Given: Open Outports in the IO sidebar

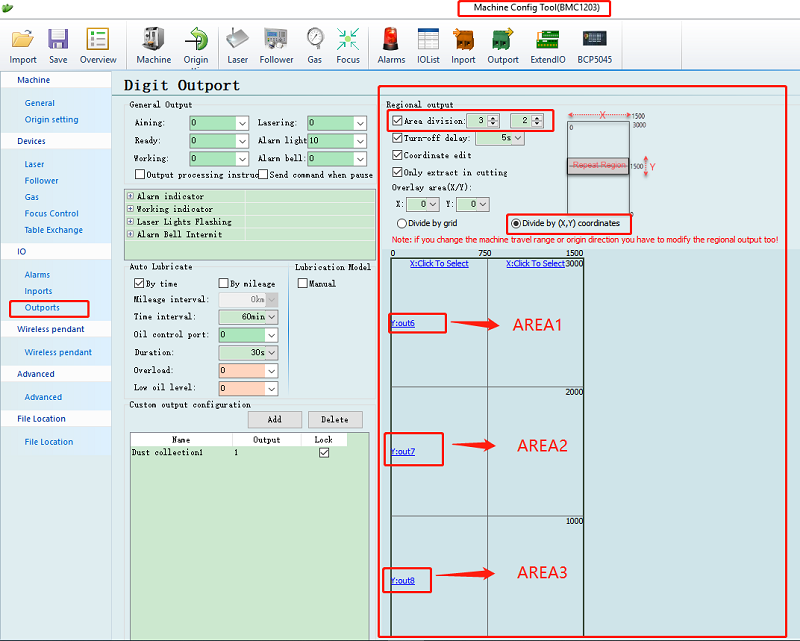Looking at the screenshot, I should (42, 308).
